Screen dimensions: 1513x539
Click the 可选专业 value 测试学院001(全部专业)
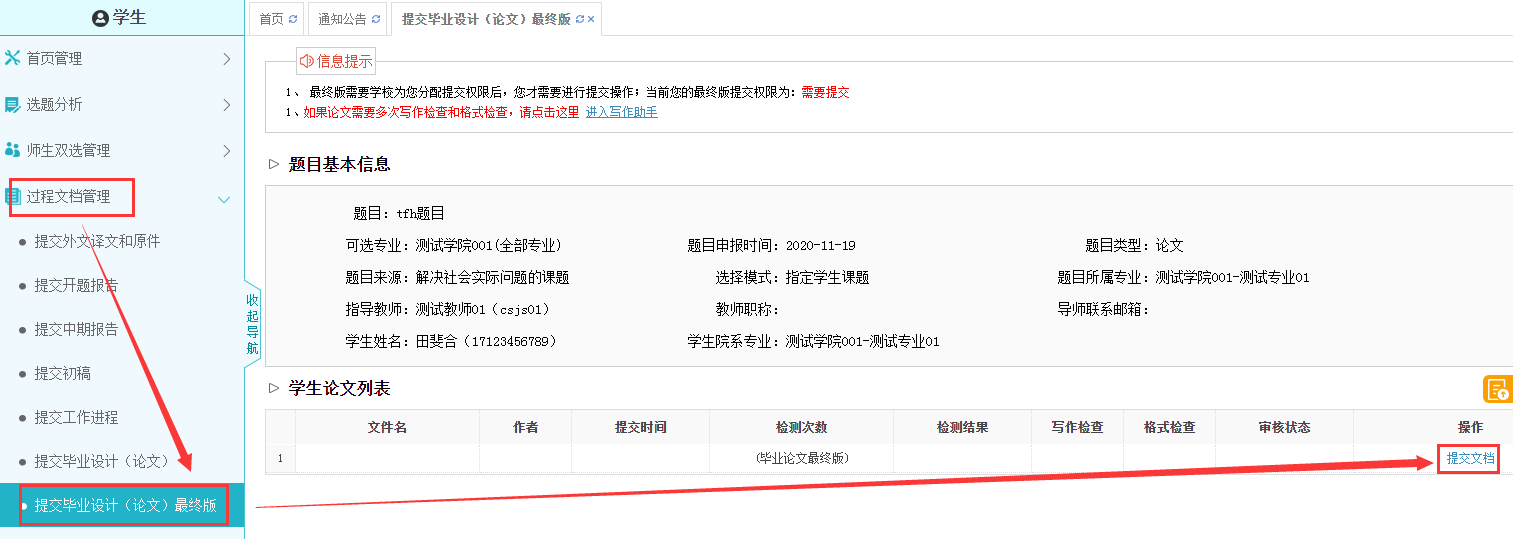click(489, 246)
